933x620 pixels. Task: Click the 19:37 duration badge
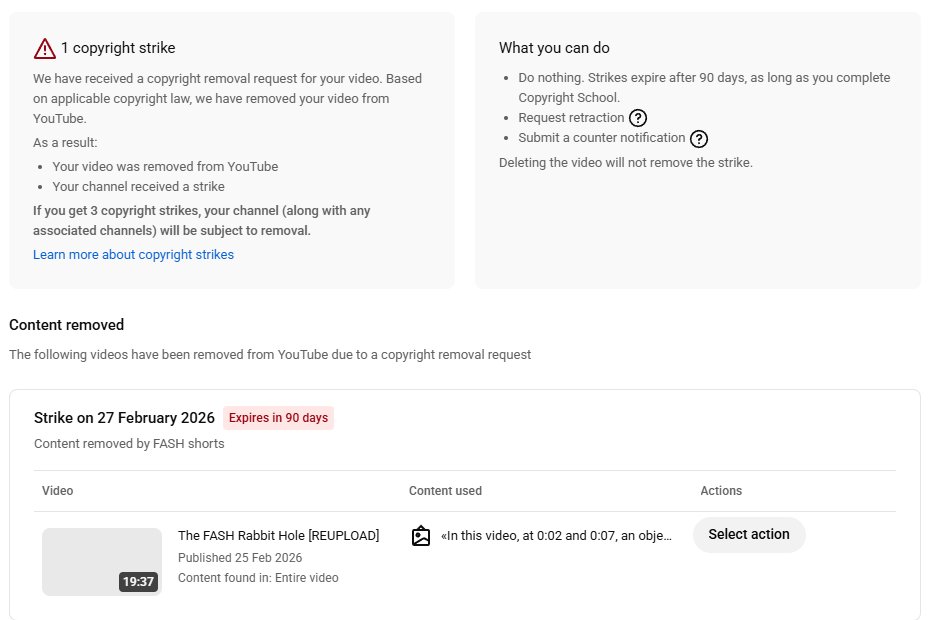138,582
